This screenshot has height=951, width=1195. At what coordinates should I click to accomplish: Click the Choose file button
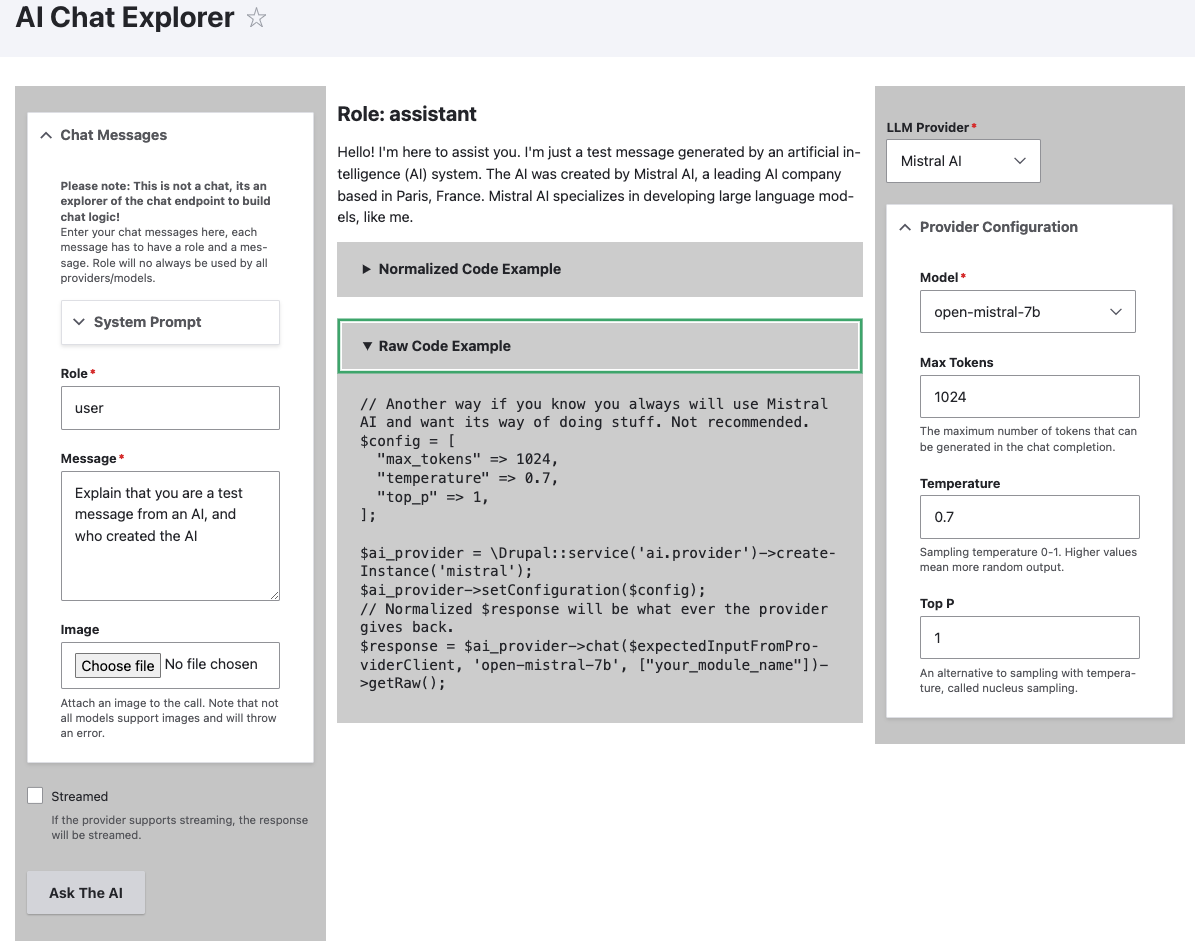pyautogui.click(x=118, y=666)
